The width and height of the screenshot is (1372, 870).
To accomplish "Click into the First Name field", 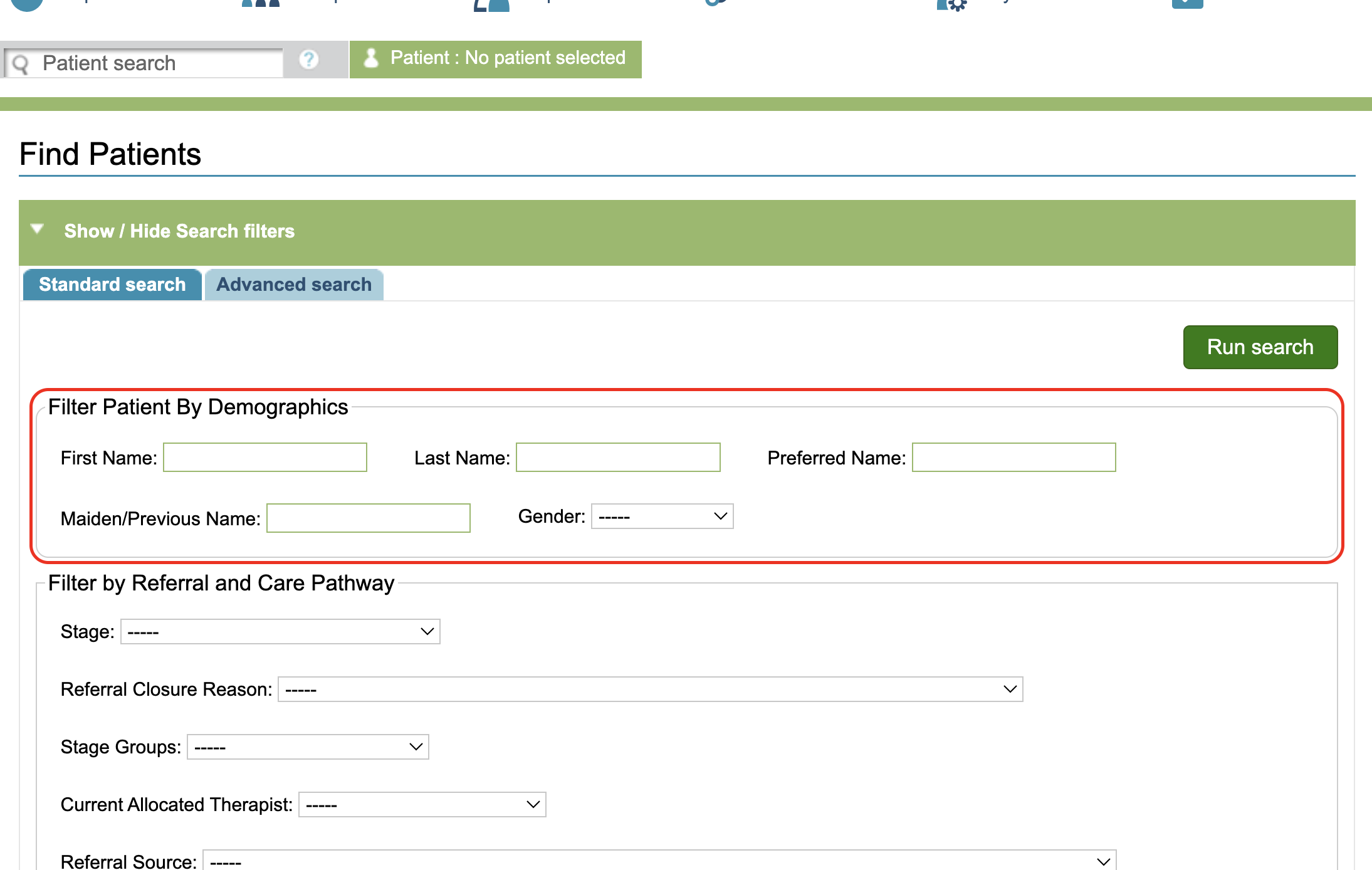I will click(265, 458).
